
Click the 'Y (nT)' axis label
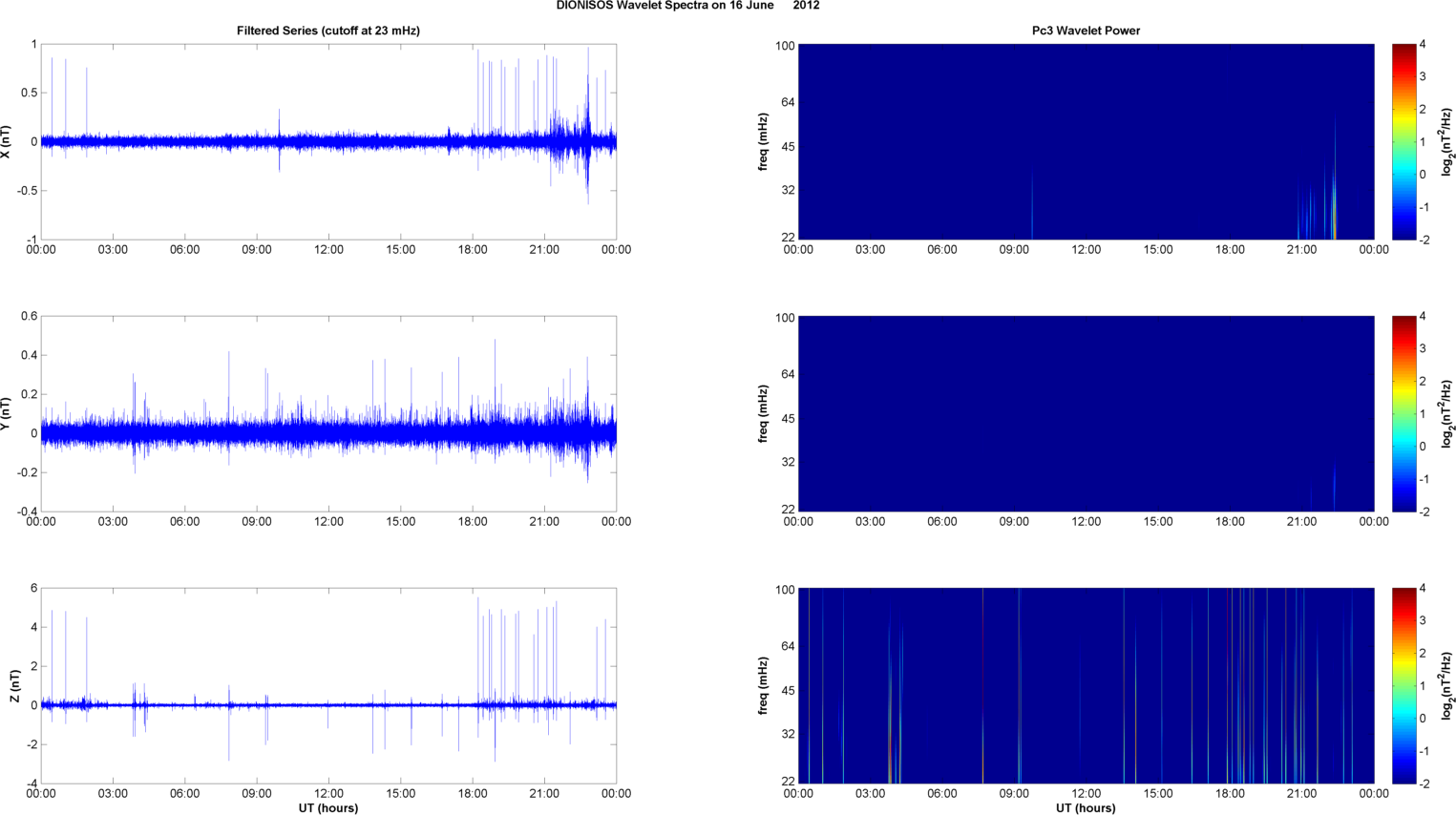tap(7, 413)
